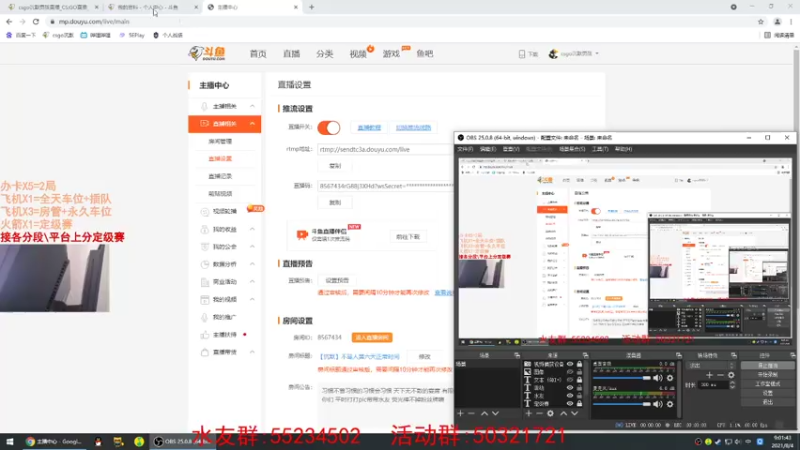
Task: Pop out the scene transitions dock
Action: (734, 355)
